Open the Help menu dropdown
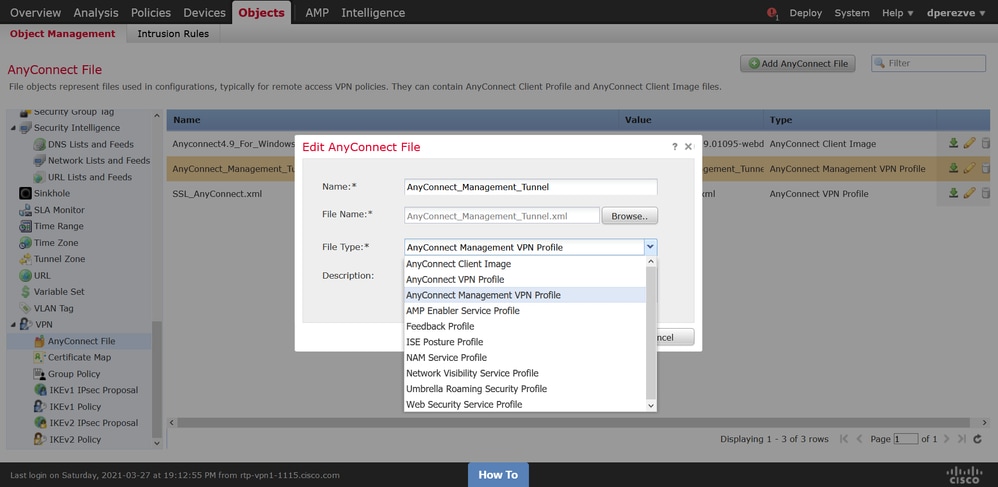 [x=897, y=13]
